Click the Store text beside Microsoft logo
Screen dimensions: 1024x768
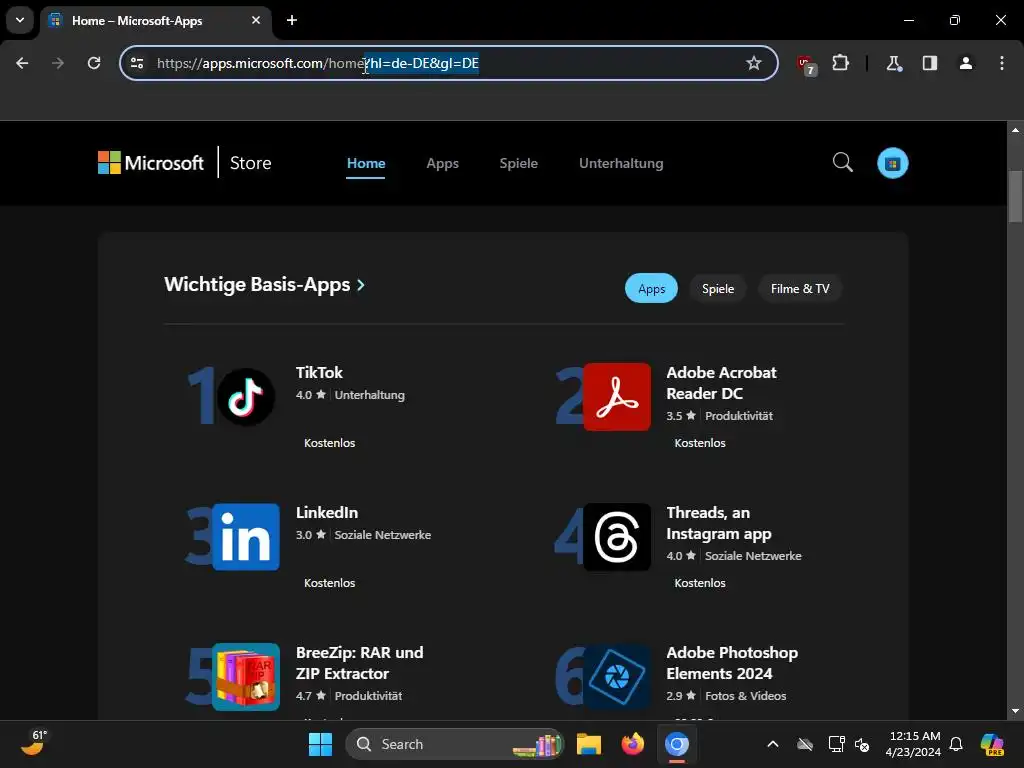click(250, 163)
